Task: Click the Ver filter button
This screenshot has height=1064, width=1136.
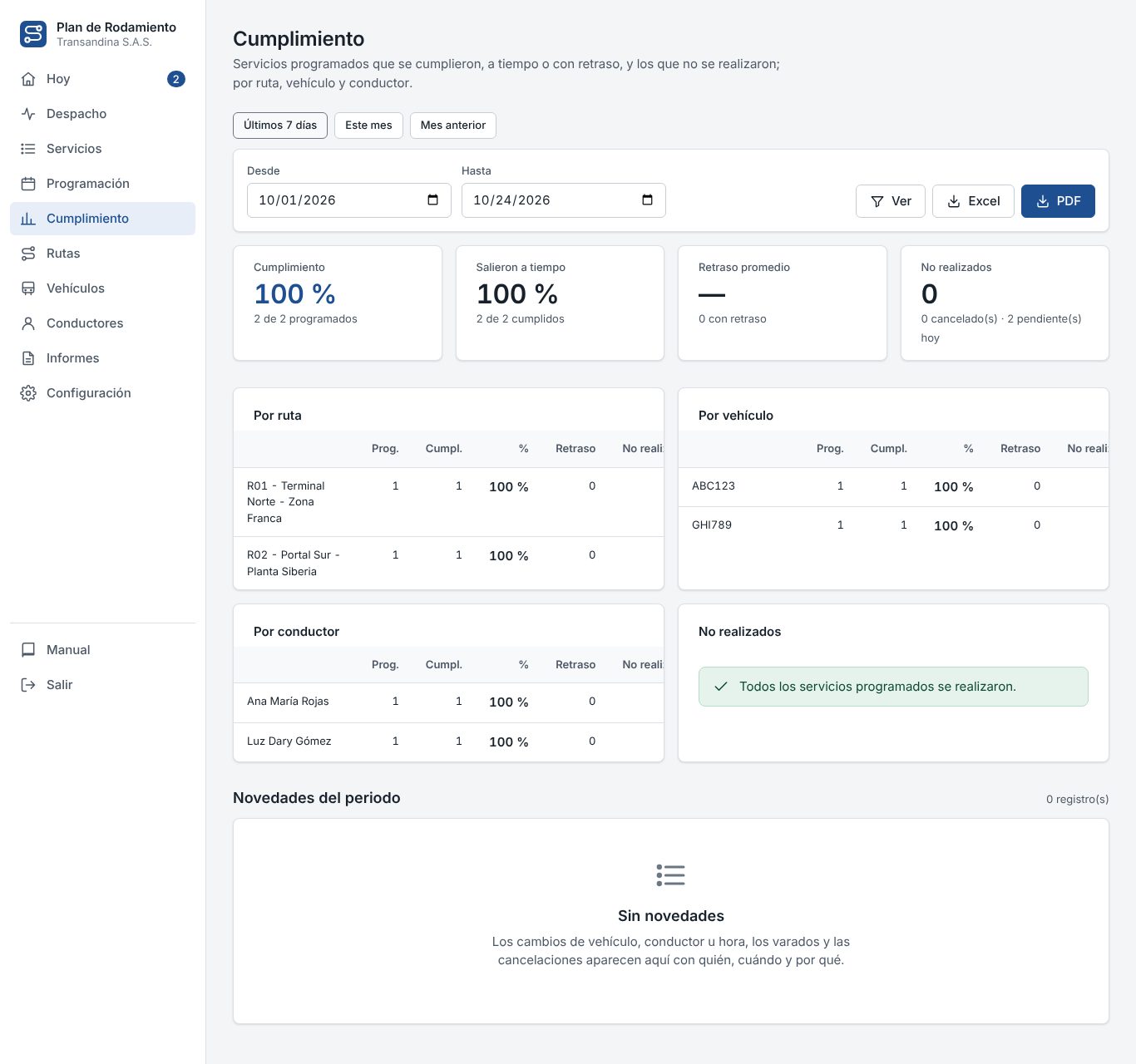Action: [x=891, y=201]
